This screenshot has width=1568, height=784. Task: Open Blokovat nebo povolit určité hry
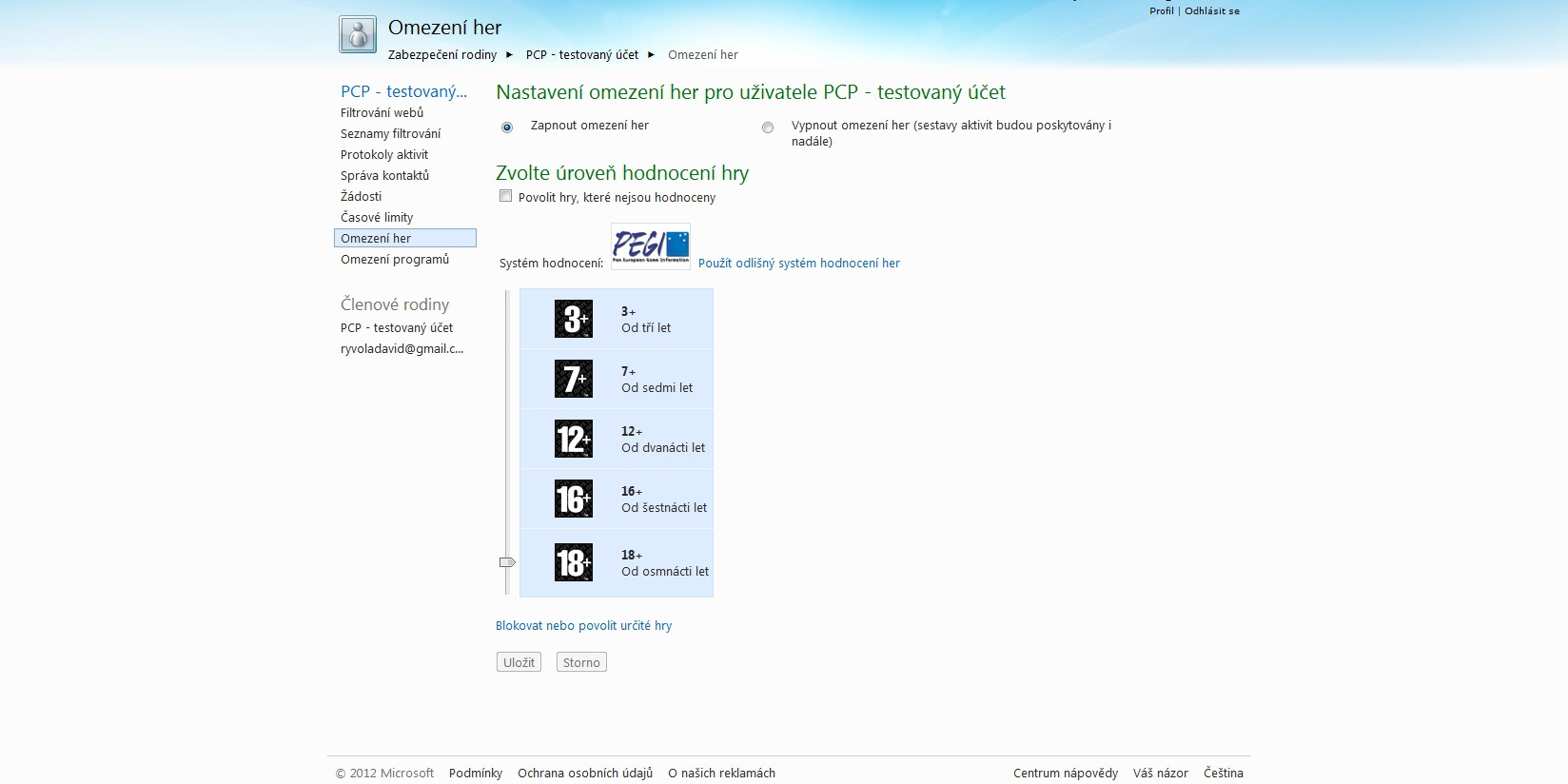pyautogui.click(x=583, y=625)
